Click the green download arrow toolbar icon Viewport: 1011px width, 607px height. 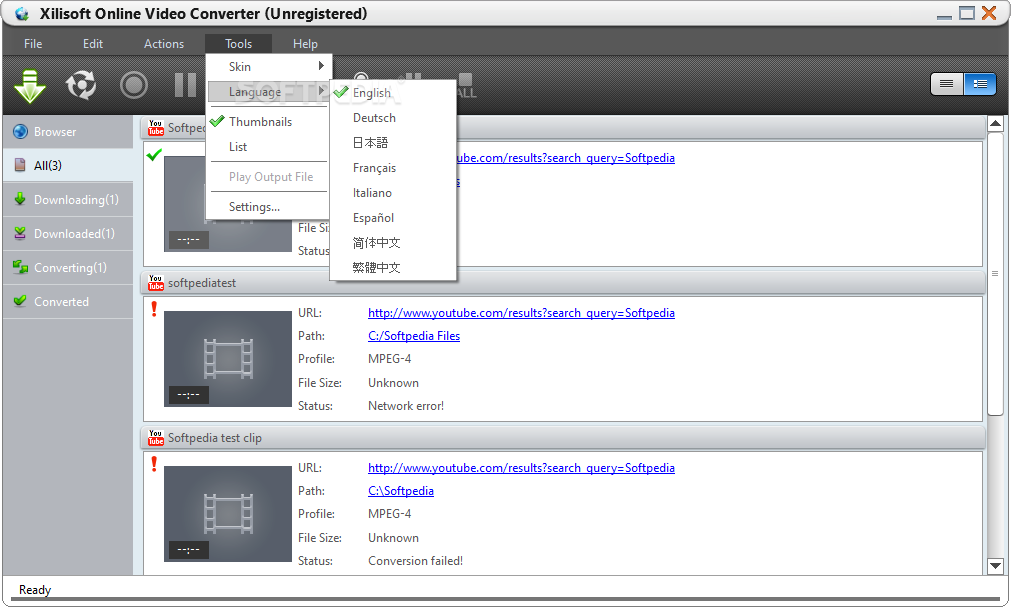(30, 86)
